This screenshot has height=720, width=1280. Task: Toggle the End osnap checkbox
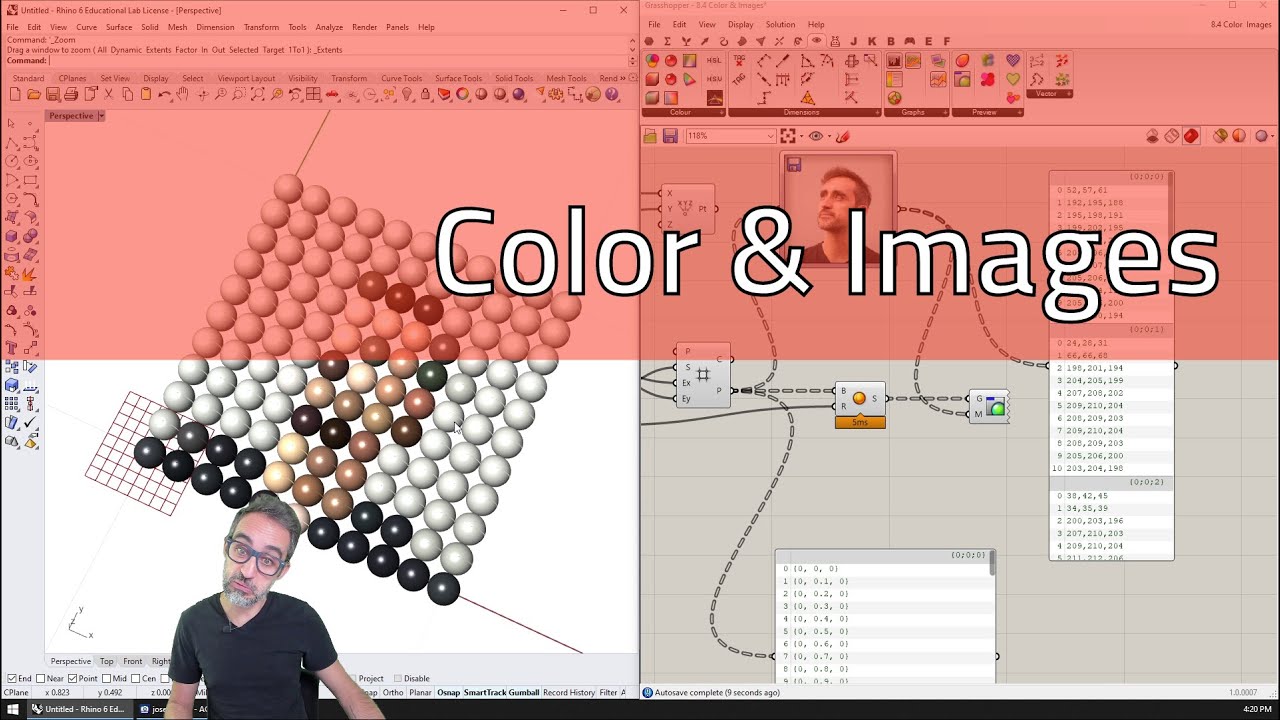(12, 678)
